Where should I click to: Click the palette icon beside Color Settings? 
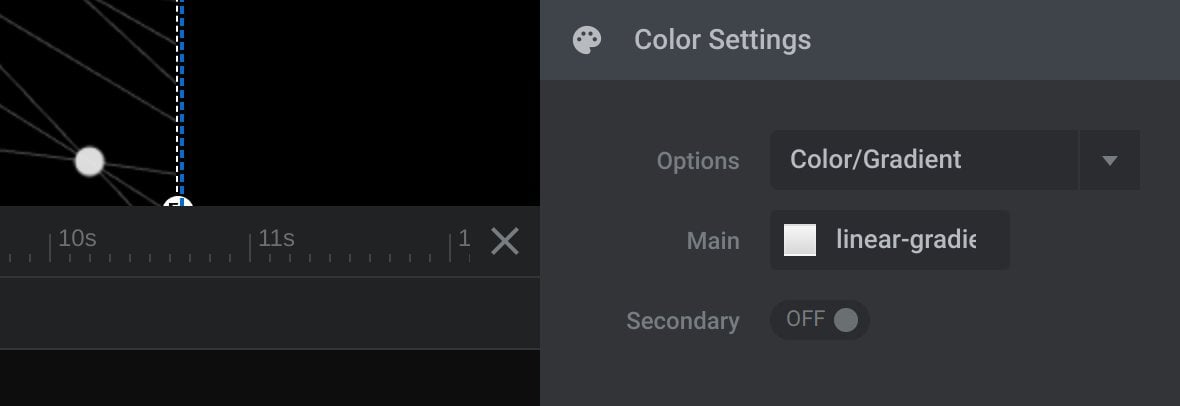pos(587,40)
